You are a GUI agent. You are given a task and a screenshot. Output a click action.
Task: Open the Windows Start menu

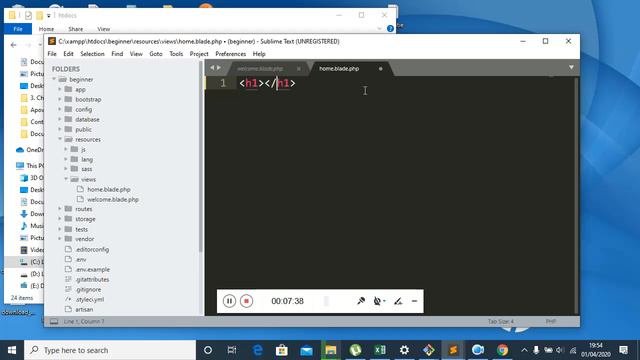pos(12,350)
